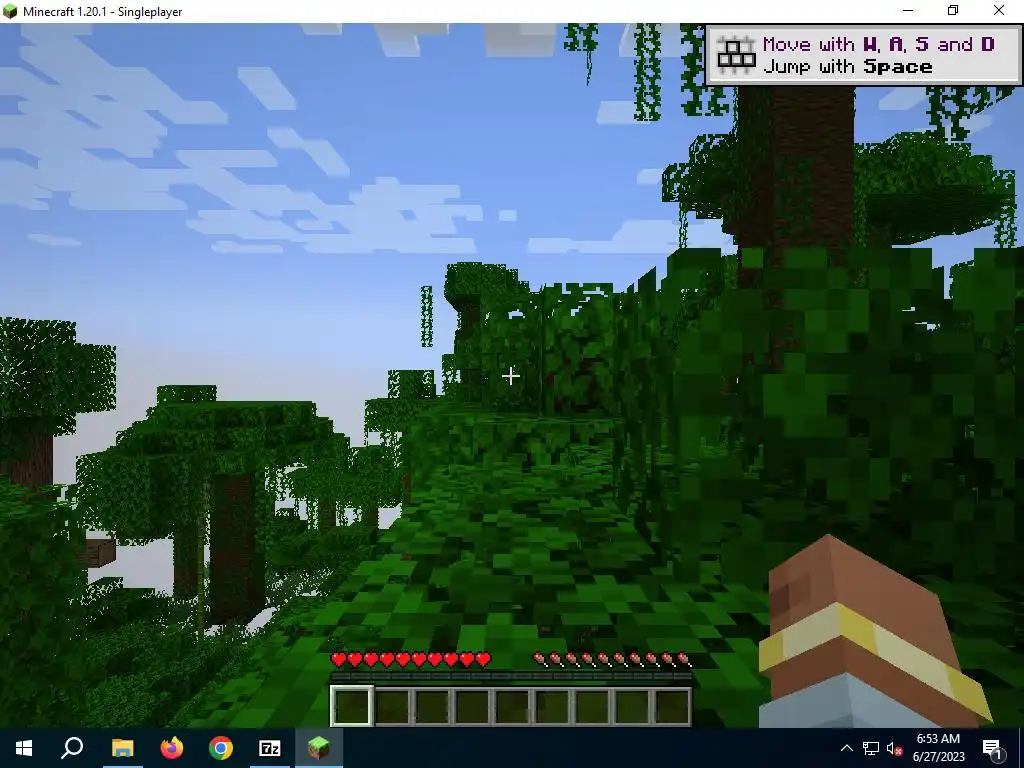This screenshot has width=1024, height=768.
Task: Click the health hearts bar
Action: (x=411, y=660)
